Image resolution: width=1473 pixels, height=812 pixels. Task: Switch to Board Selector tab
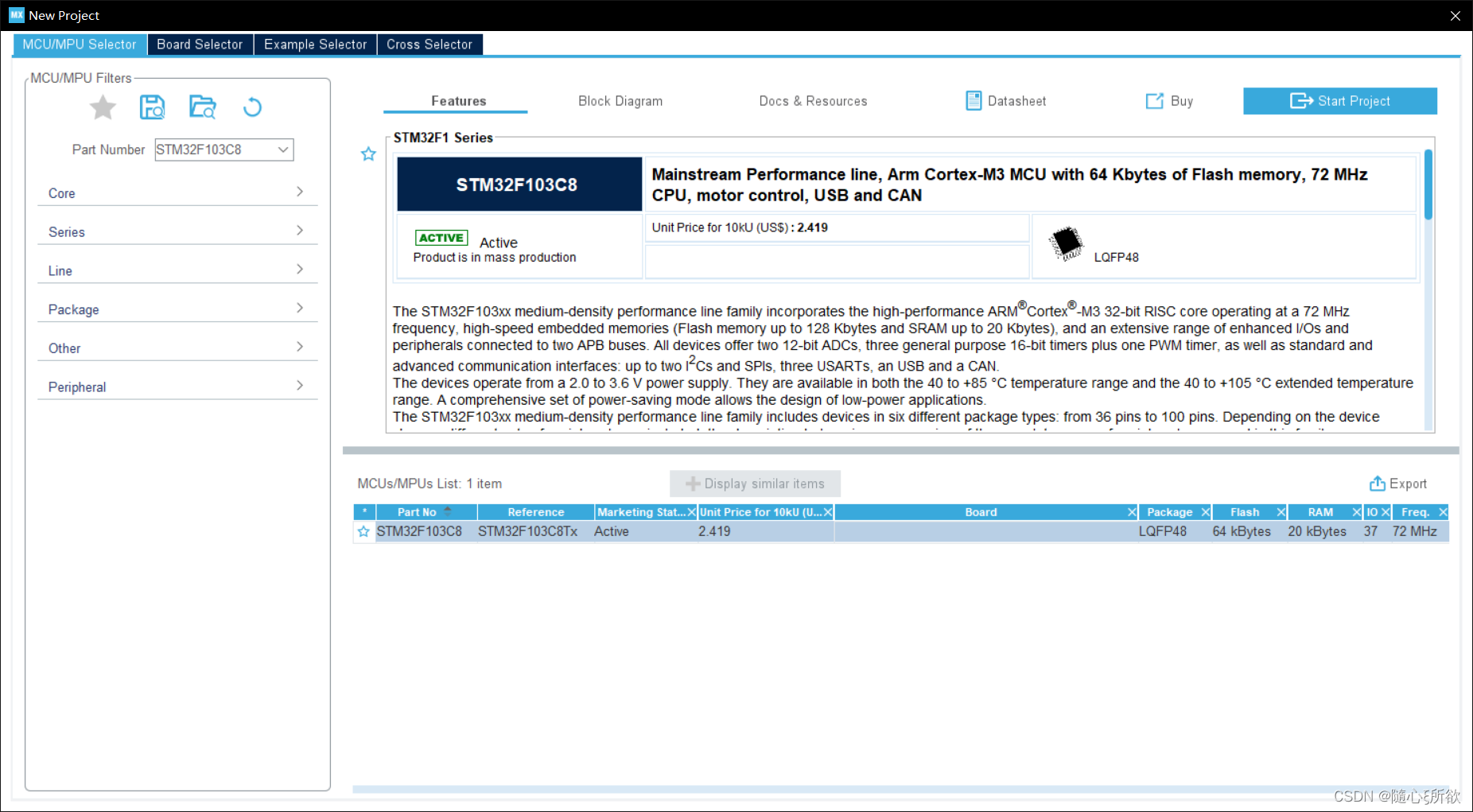click(200, 45)
